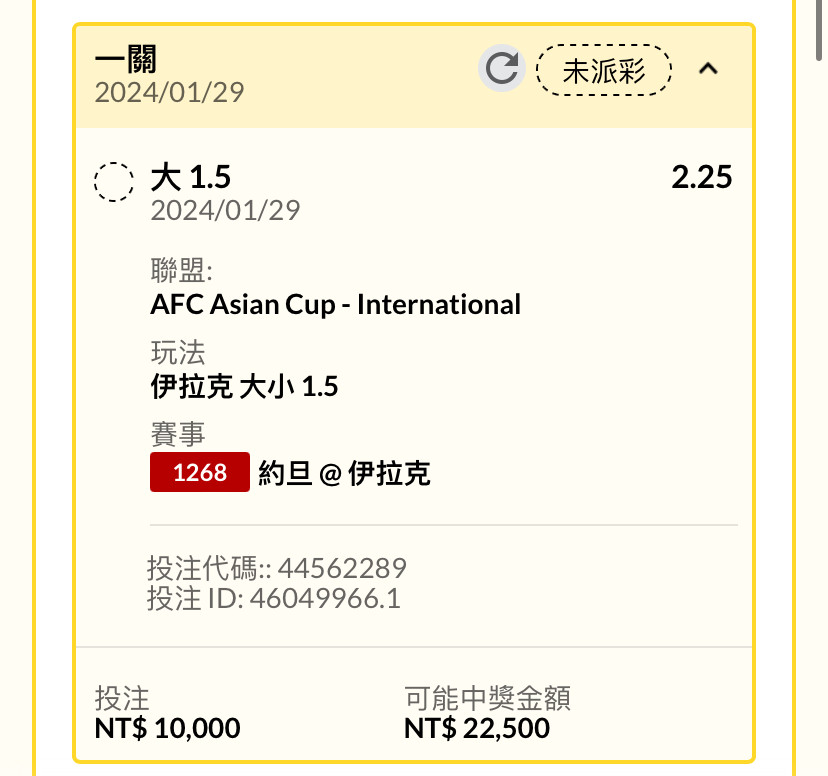Click the 投注 ID 46049966.1 line
The height and width of the screenshot is (776, 828).
[274, 599]
